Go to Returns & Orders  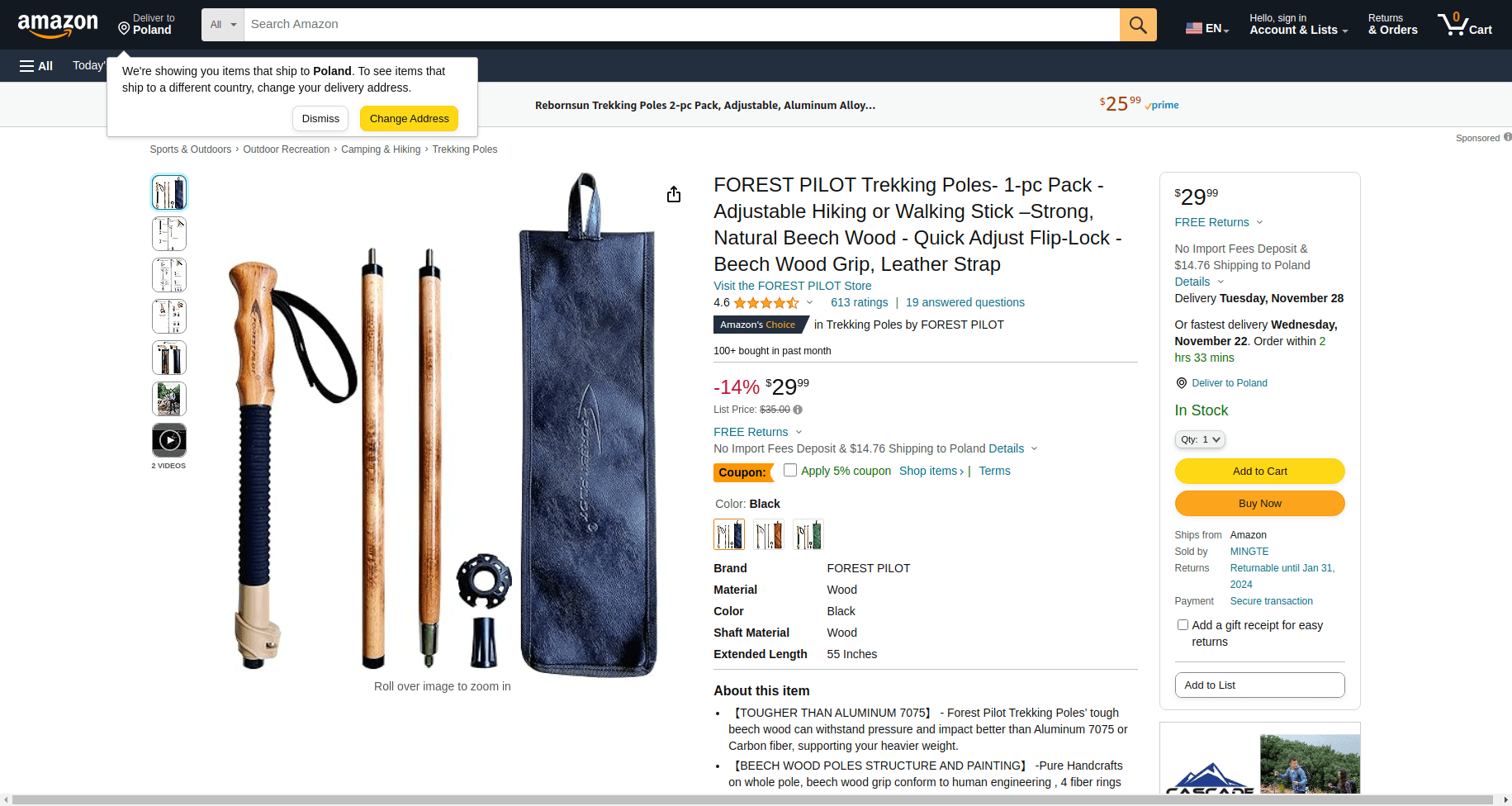(1392, 25)
